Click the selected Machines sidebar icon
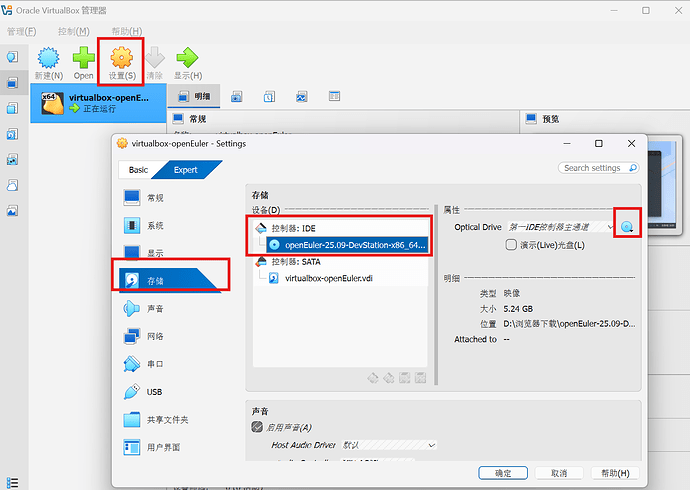This screenshot has height=490, width=690. (x=12, y=82)
